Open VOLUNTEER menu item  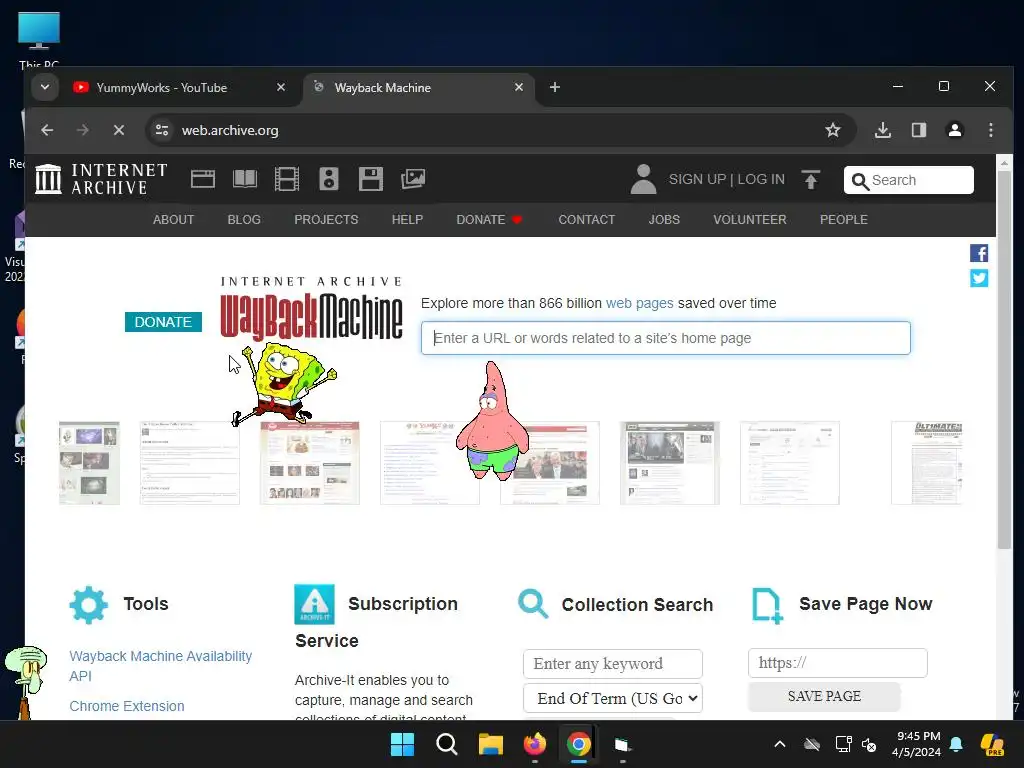point(750,219)
